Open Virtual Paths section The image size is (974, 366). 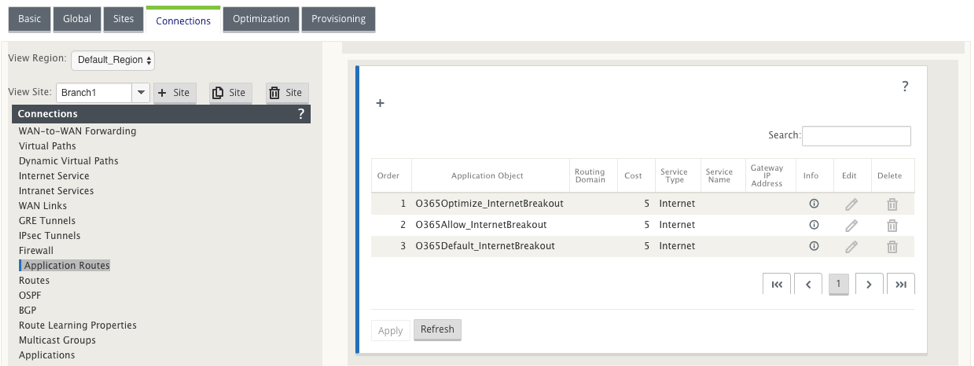pyautogui.click(x=47, y=146)
